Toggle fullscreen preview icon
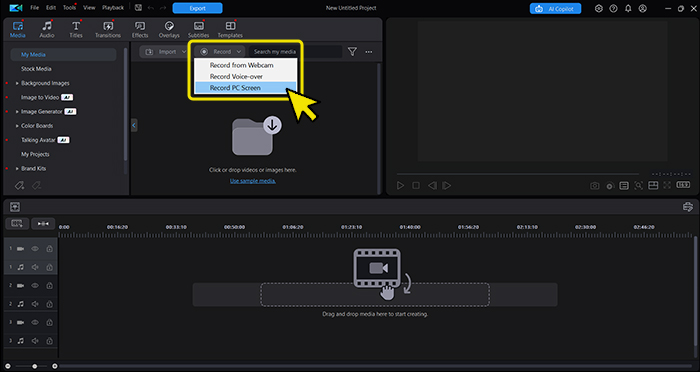Image resolution: width=700 pixels, height=372 pixels. tap(667, 185)
